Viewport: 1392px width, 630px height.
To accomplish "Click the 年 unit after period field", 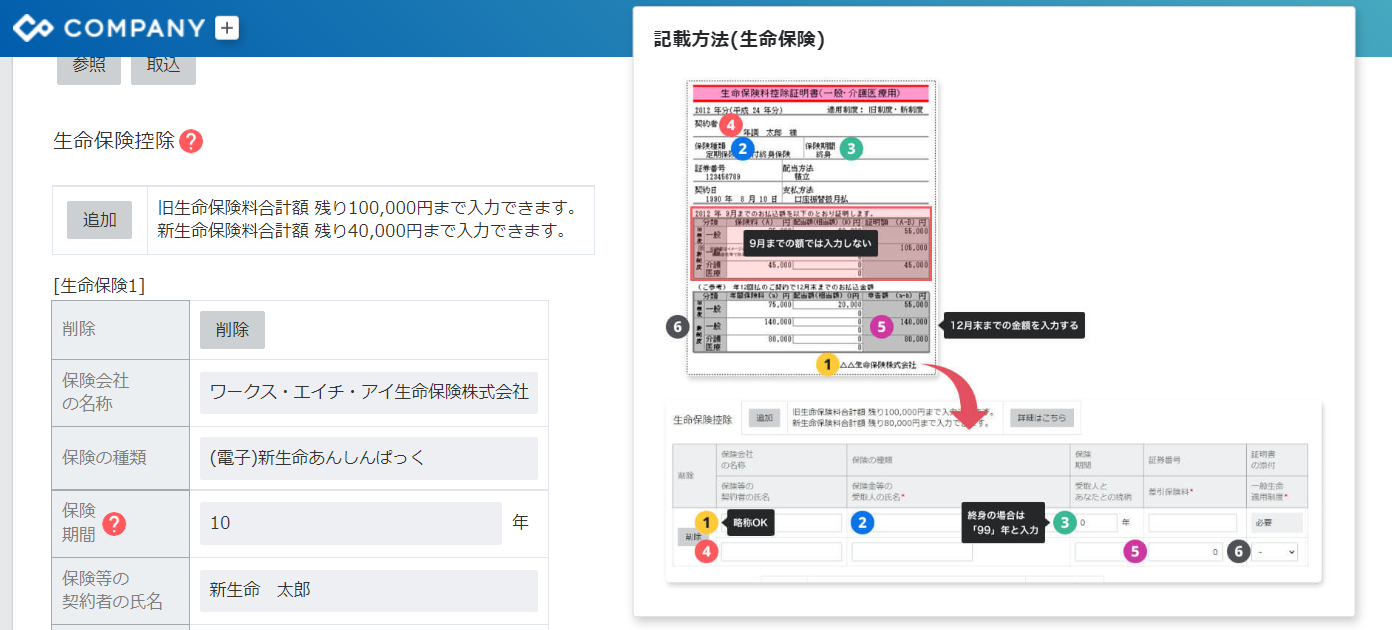I will coord(520,523).
